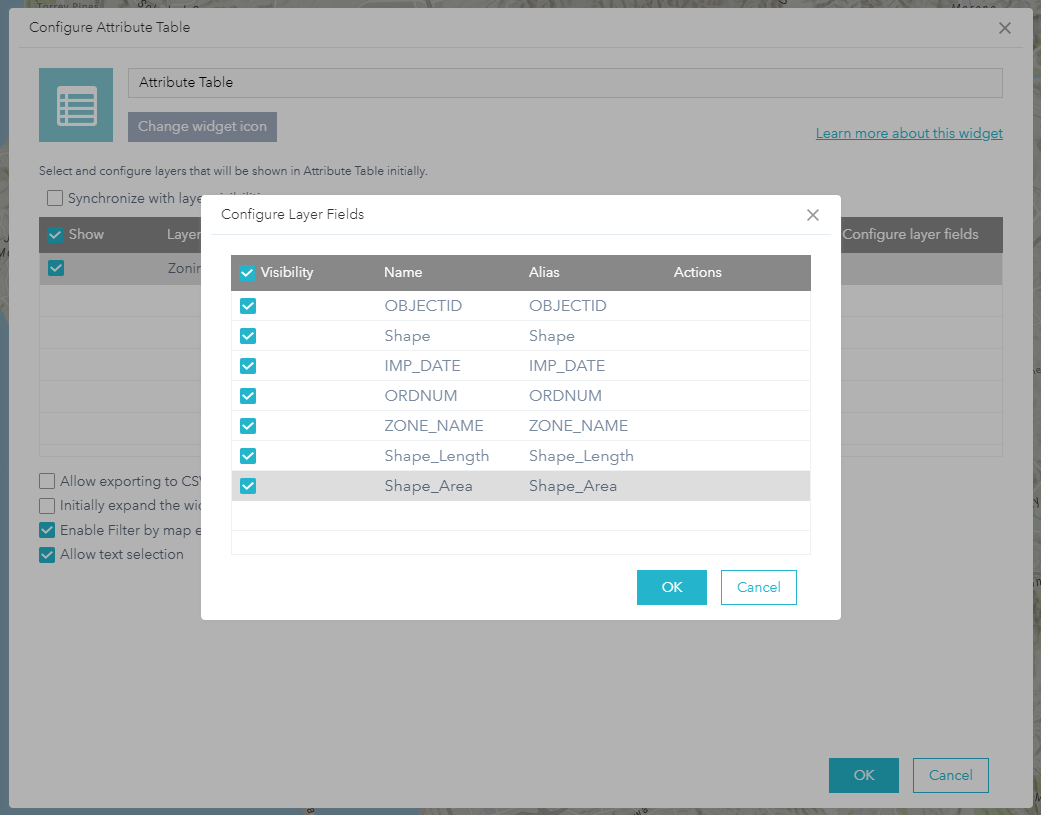Select the Shape_Area alias cell
This screenshot has width=1041, height=815.
(573, 486)
